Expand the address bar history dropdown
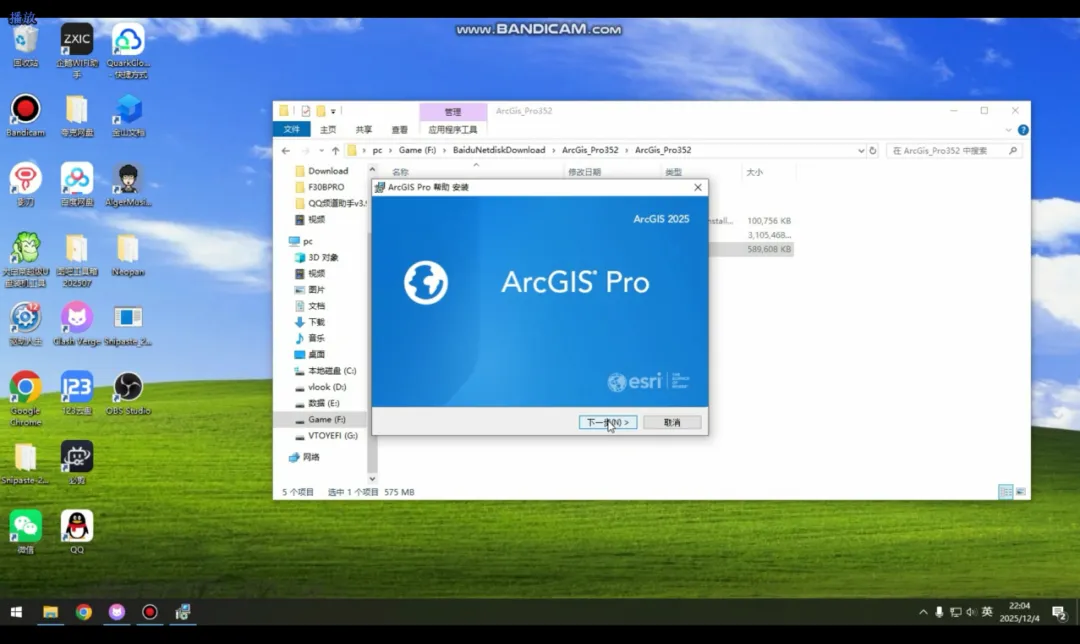Viewport: 1080px width, 644px height. pos(860,150)
